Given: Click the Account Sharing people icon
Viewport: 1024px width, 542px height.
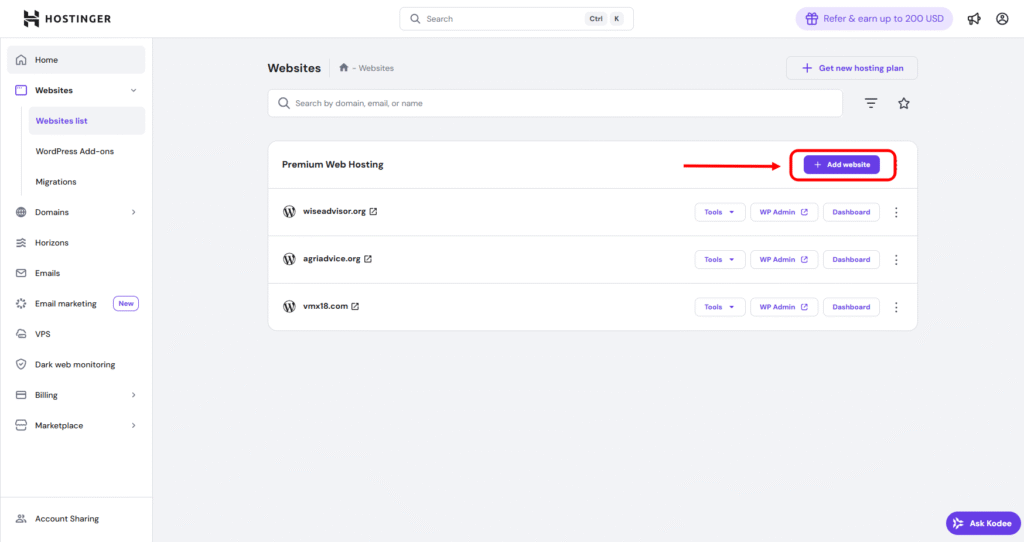Looking at the screenshot, I should click(x=21, y=518).
